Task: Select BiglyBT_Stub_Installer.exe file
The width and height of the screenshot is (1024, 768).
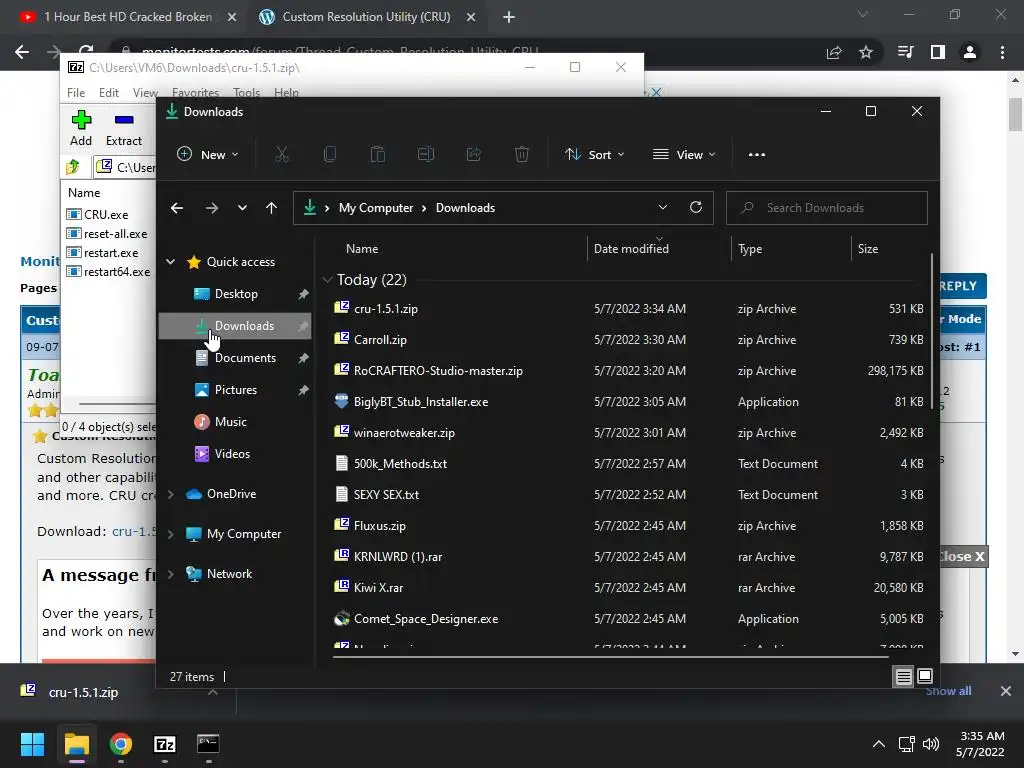Action: pos(421,402)
